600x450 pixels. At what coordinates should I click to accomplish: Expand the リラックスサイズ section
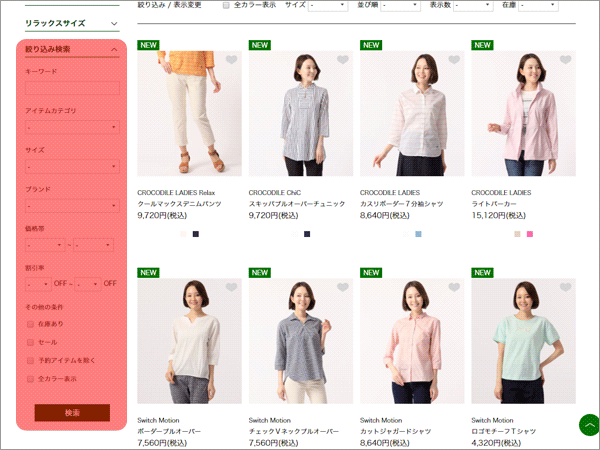(72, 23)
